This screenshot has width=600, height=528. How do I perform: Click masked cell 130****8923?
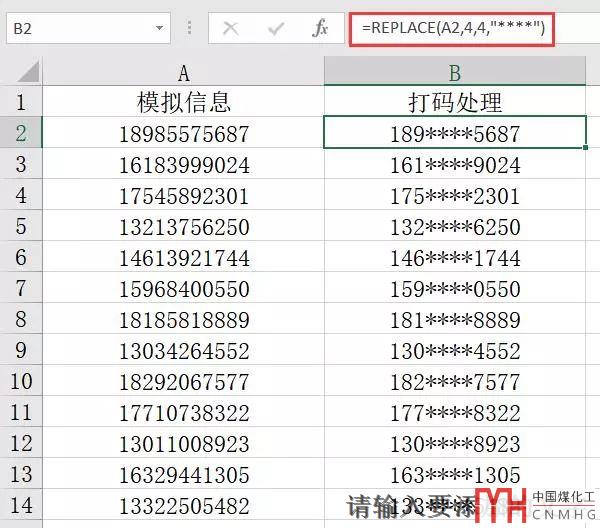click(455, 442)
